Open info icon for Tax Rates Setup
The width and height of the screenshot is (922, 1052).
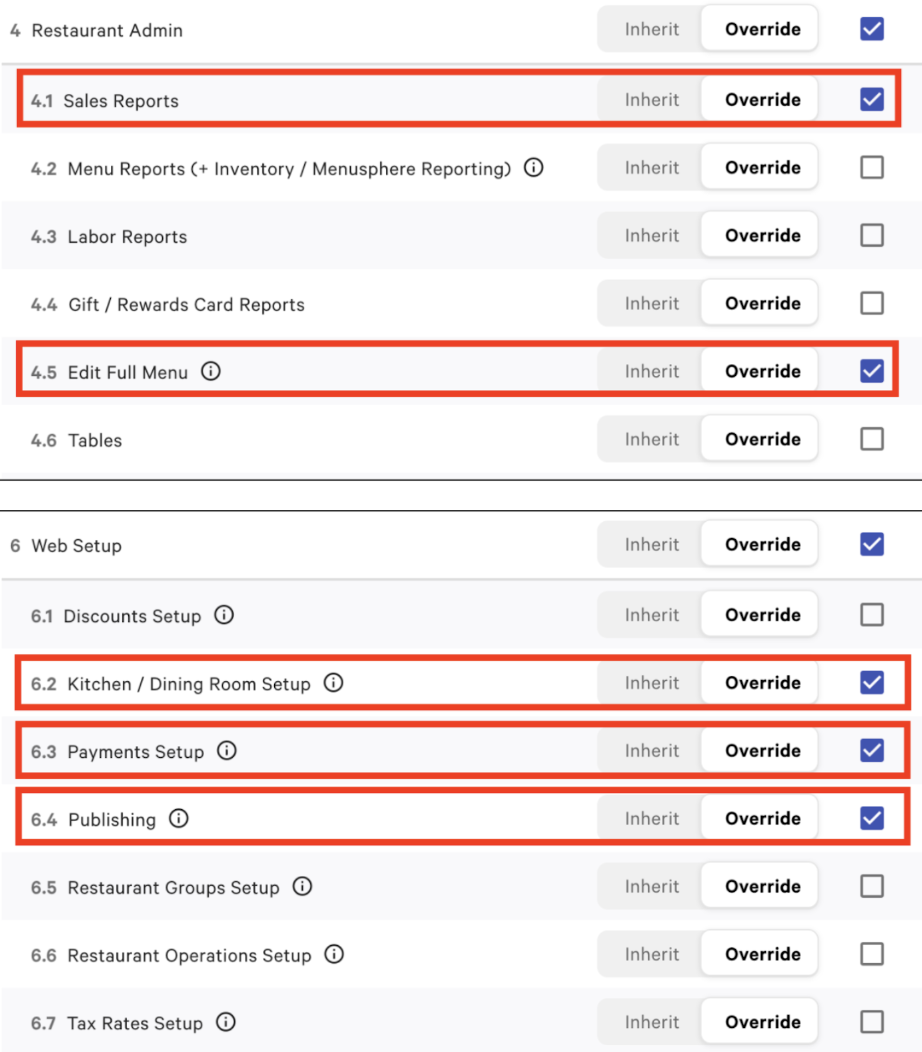(x=226, y=1022)
